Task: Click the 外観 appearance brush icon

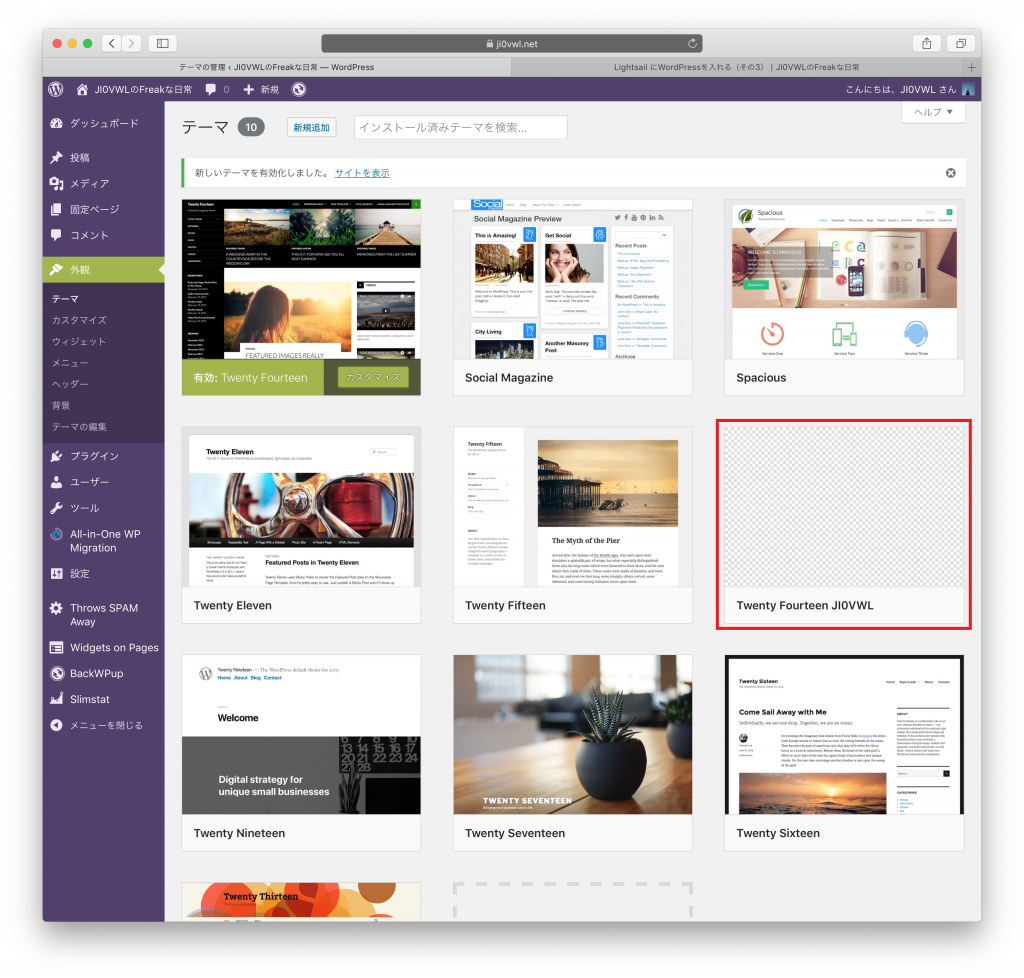Action: (x=57, y=270)
